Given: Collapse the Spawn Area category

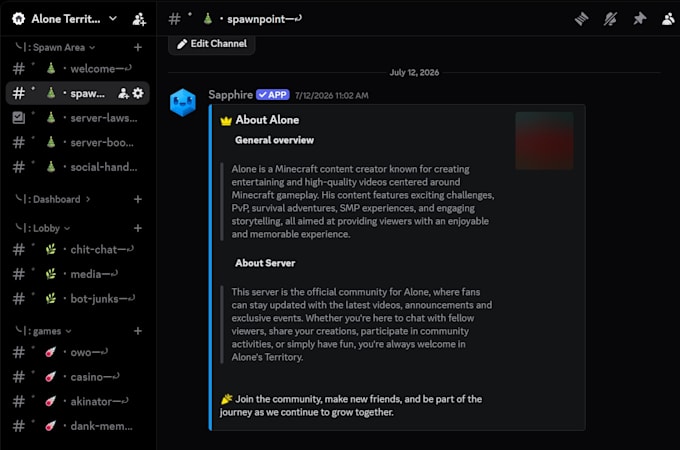Looking at the screenshot, I should 55,47.
